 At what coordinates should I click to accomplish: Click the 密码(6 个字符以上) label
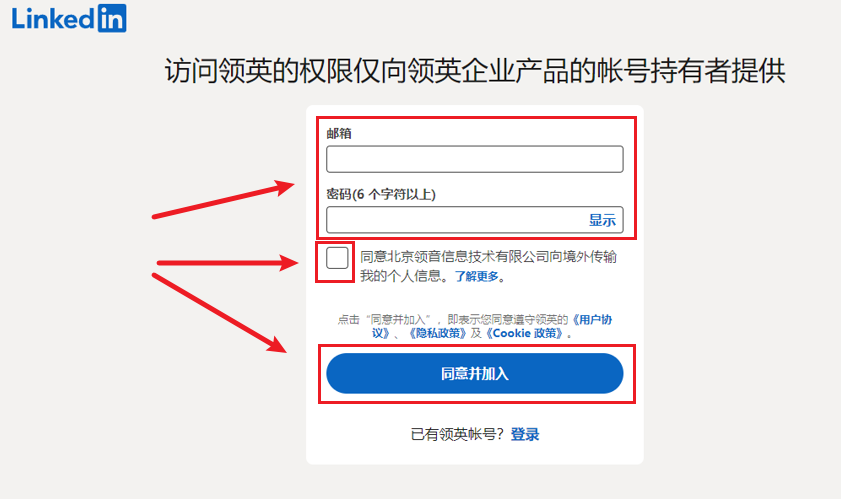pyautogui.click(x=381, y=194)
